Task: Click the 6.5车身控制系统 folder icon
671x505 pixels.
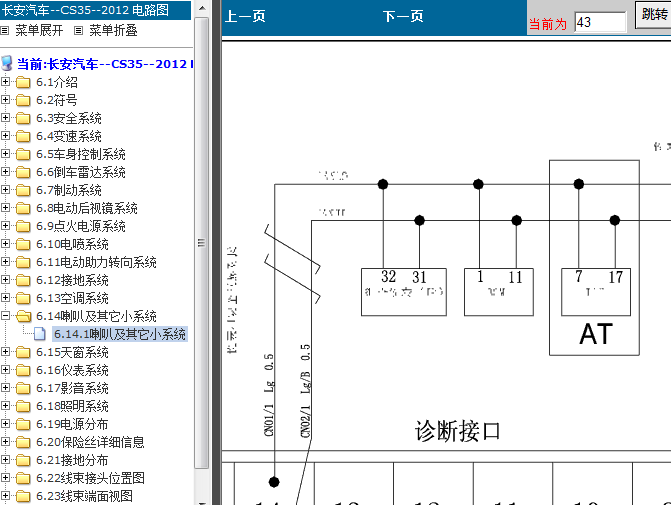Action: tap(23, 154)
